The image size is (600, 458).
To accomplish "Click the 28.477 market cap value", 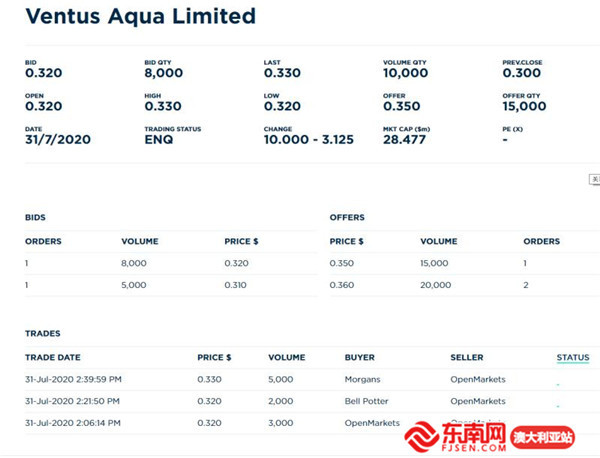I will 404,139.
